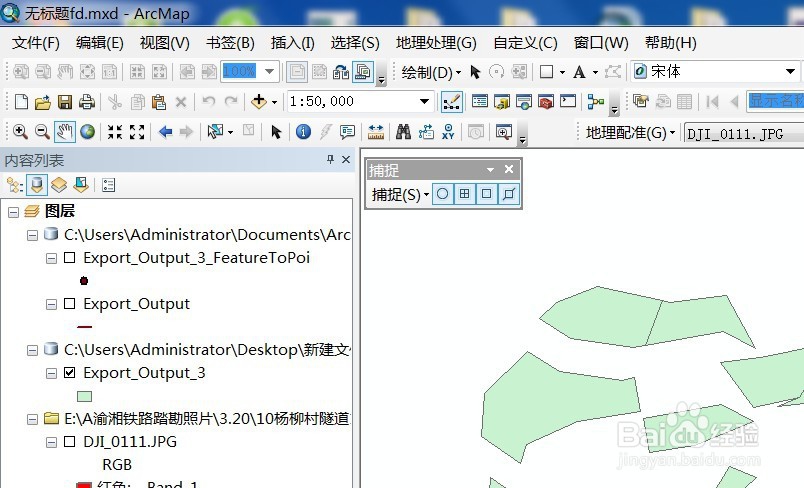804x488 pixels.
Task: Open the 100% zoom dropdown
Action: click(x=269, y=71)
